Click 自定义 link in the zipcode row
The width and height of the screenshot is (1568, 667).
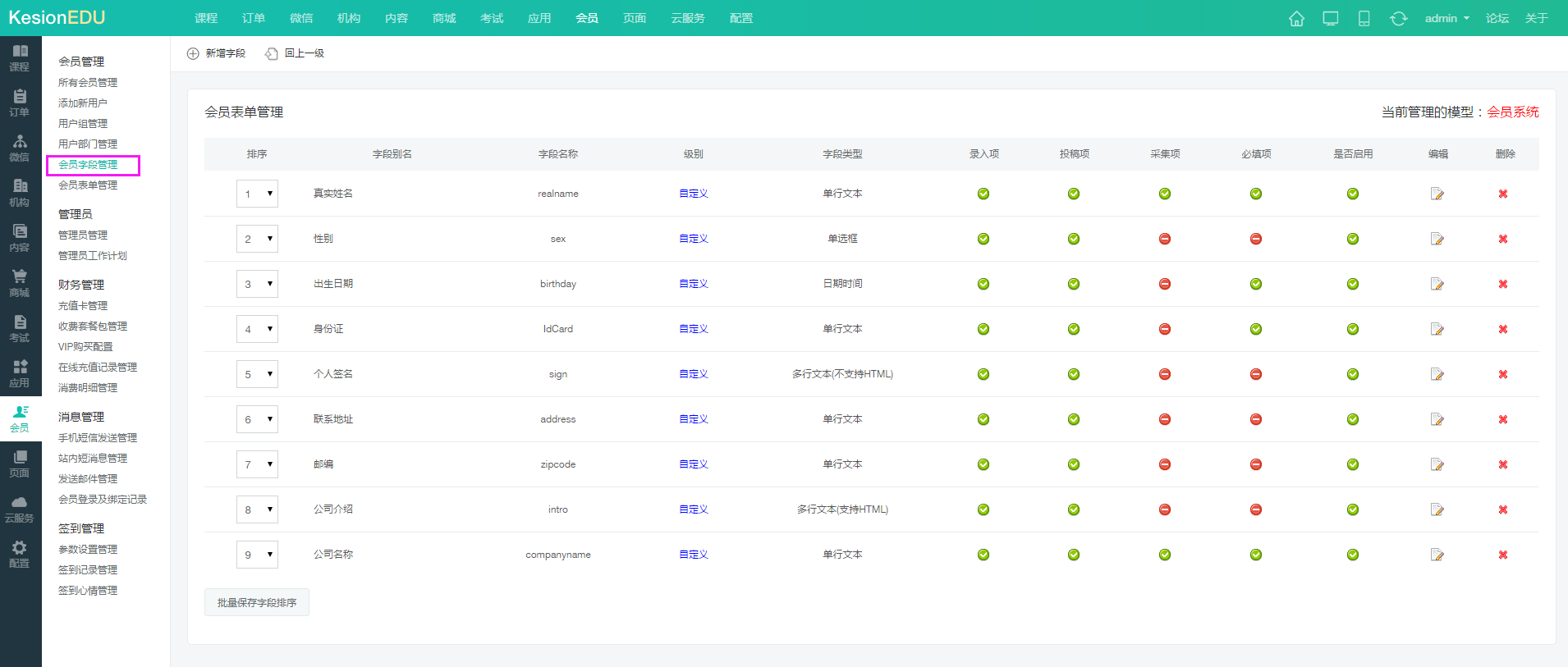coord(693,464)
